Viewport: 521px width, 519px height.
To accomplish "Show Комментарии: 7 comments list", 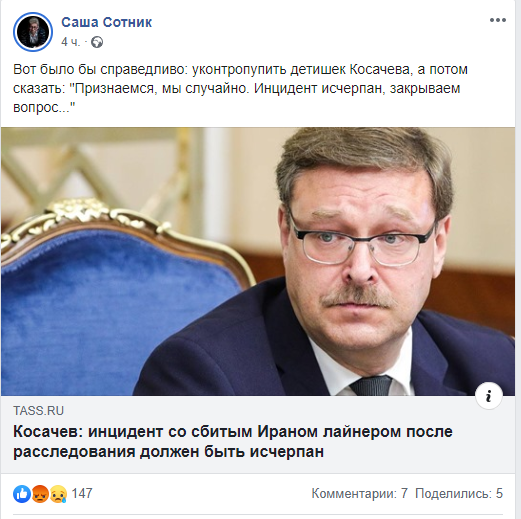I will (x=360, y=494).
